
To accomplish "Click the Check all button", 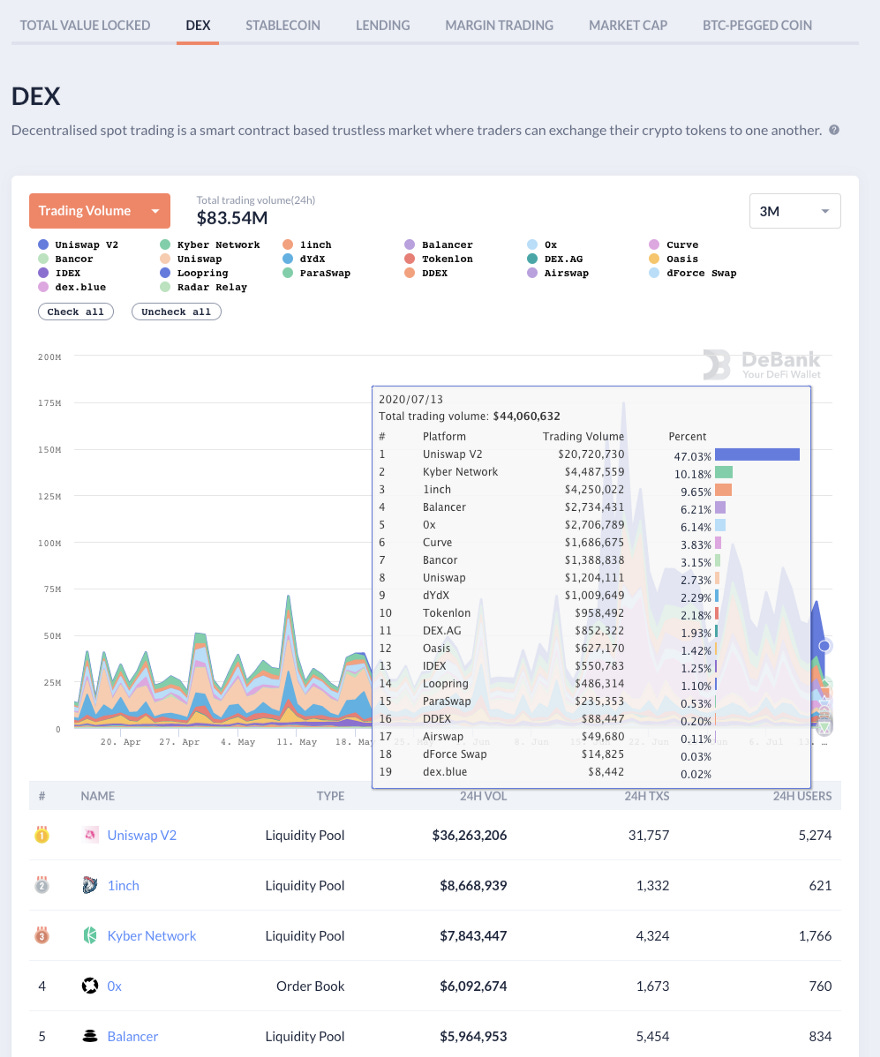I will click(x=76, y=311).
